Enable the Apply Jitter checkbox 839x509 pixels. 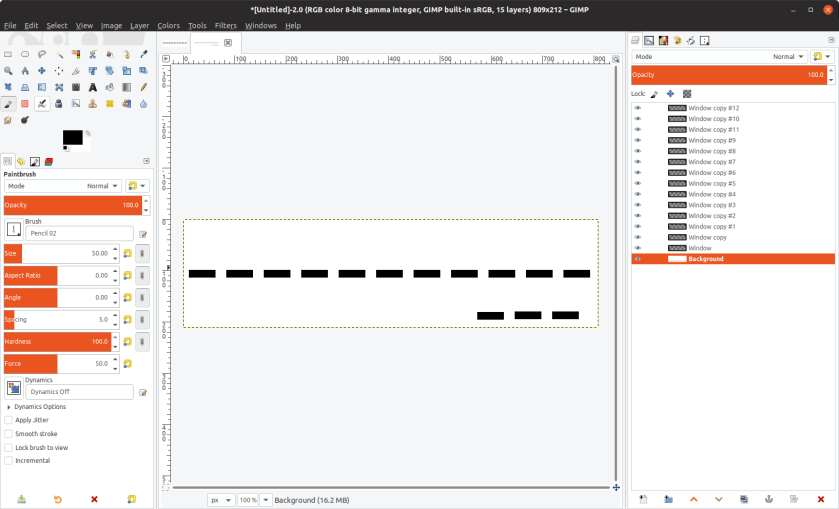tap(9, 420)
